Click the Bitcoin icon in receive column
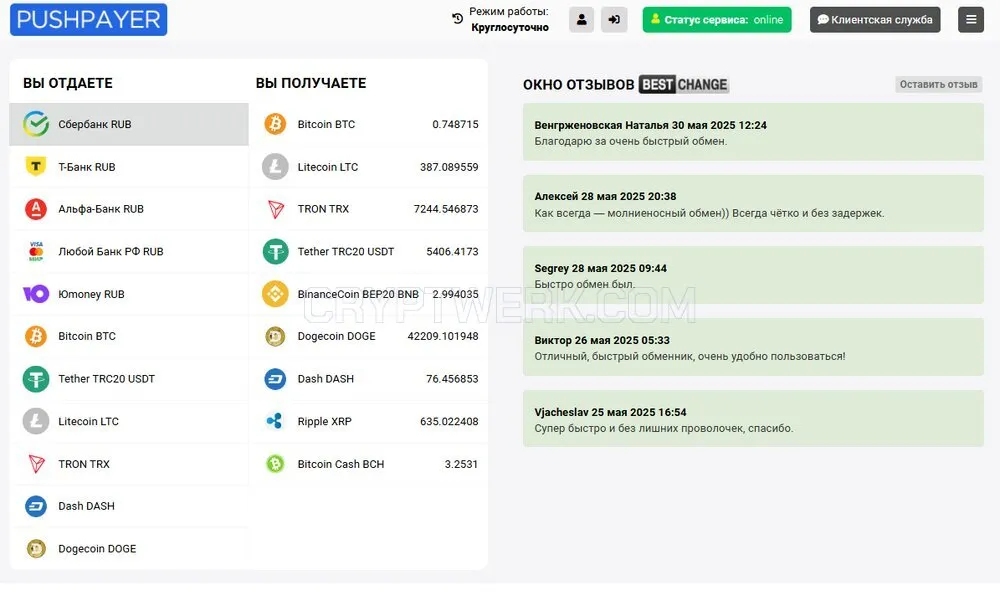The height and width of the screenshot is (611, 1000). [x=275, y=124]
